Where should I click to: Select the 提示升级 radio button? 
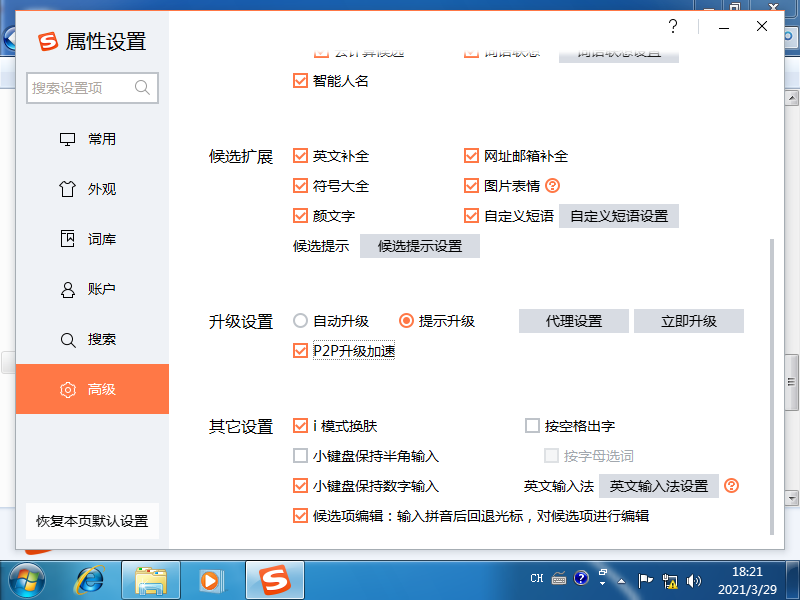[x=406, y=321]
